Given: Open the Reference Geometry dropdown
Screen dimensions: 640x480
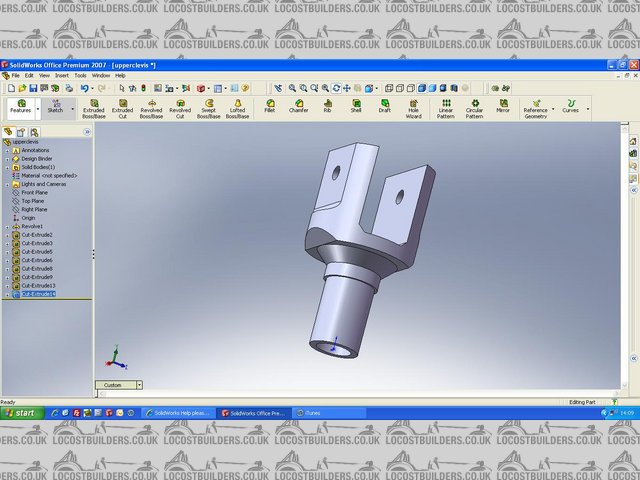Looking at the screenshot, I should coord(536,108).
